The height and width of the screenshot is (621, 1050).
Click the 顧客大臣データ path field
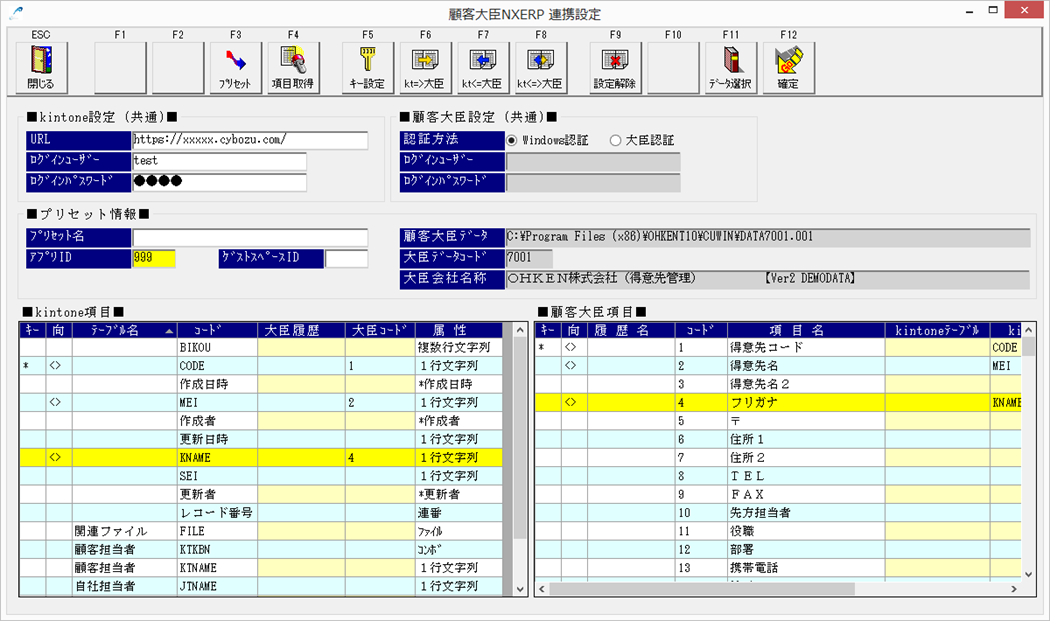(x=768, y=237)
